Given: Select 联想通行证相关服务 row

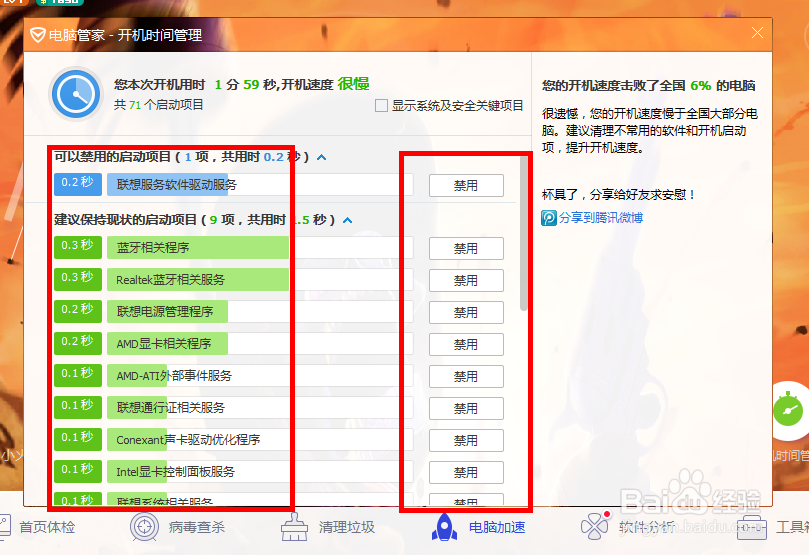Looking at the screenshot, I should pyautogui.click(x=260, y=407).
